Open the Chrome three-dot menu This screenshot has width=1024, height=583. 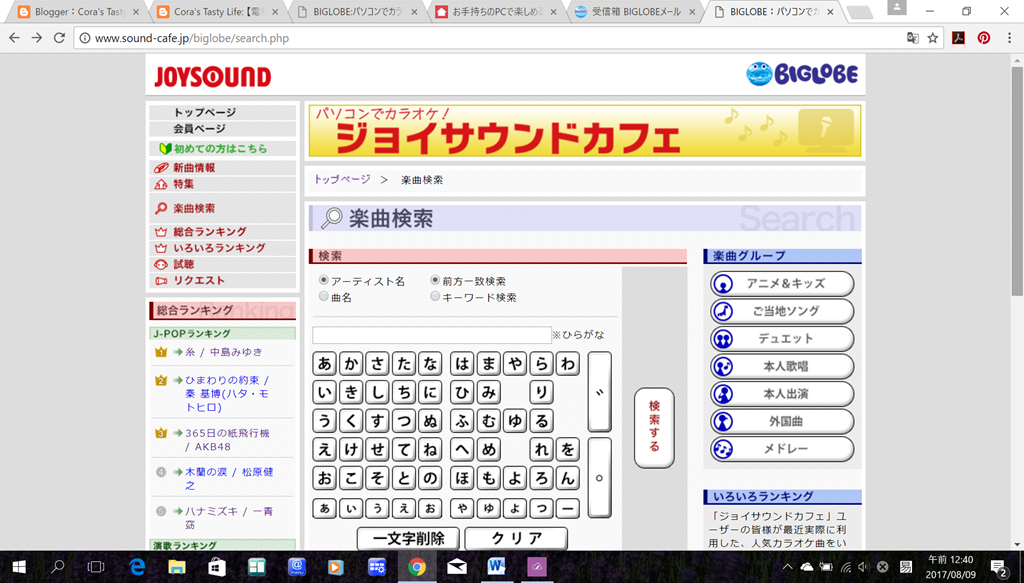[1009, 38]
